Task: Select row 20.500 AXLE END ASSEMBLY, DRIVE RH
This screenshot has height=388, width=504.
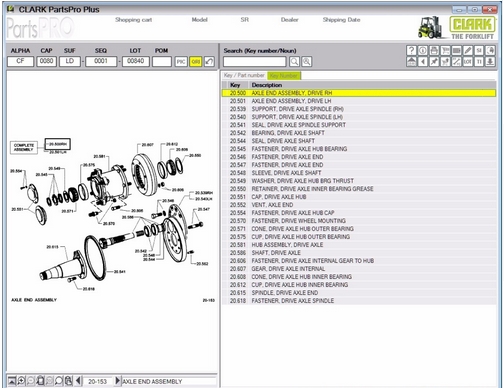Action: pyautogui.click(x=359, y=93)
